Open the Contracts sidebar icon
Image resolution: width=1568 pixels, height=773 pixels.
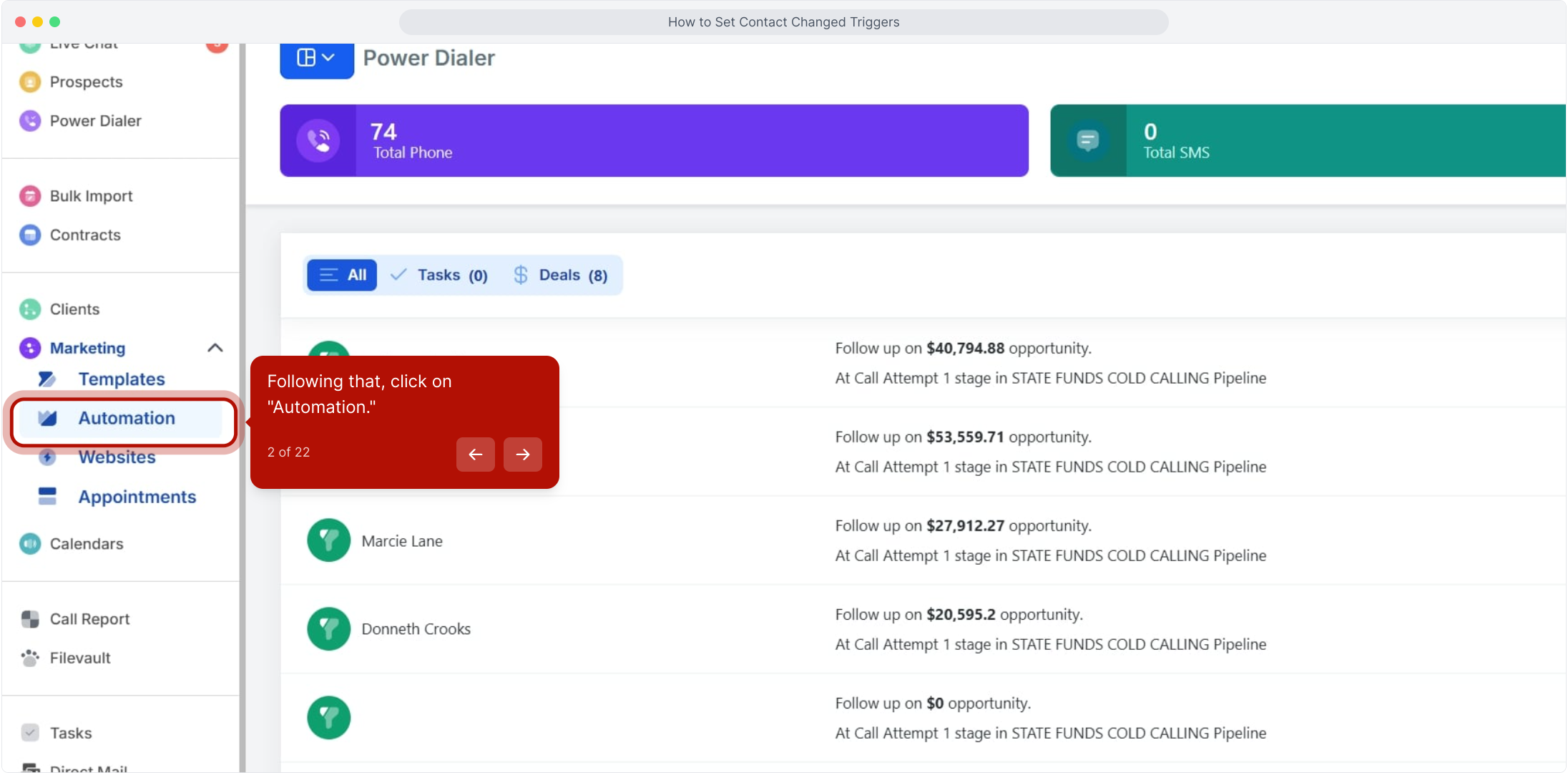pyautogui.click(x=30, y=235)
